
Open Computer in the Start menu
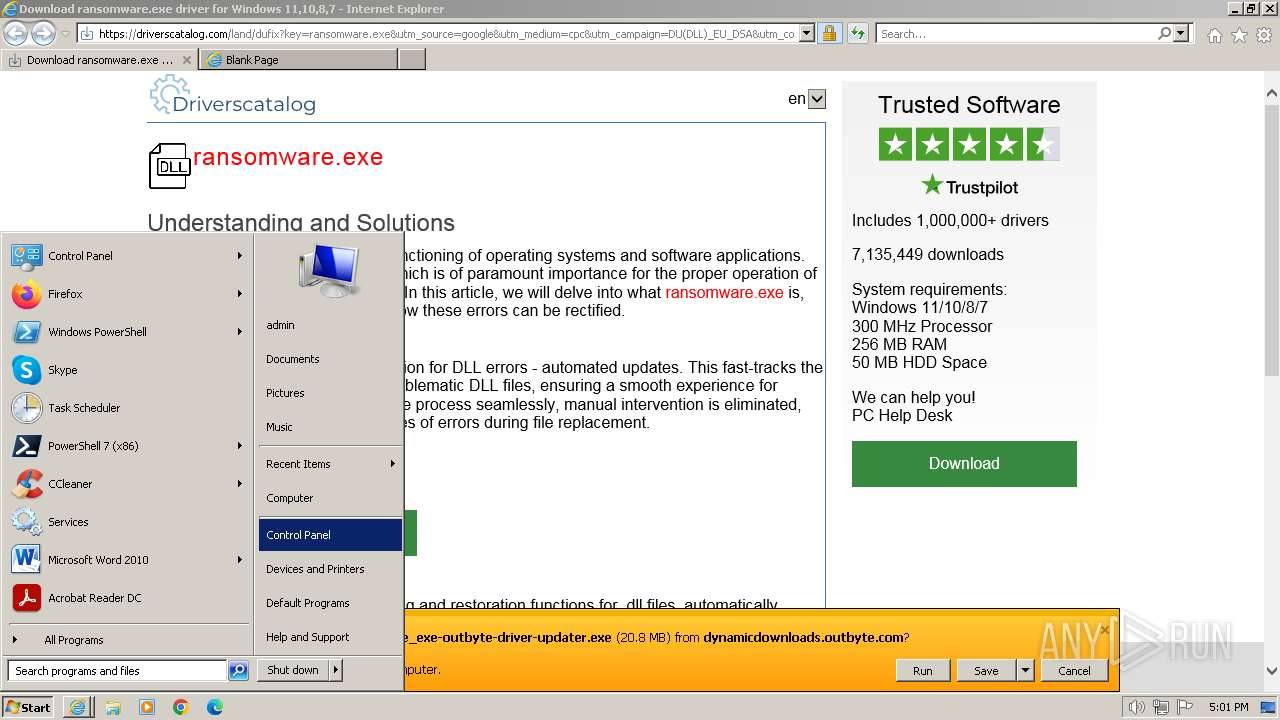click(x=330, y=498)
